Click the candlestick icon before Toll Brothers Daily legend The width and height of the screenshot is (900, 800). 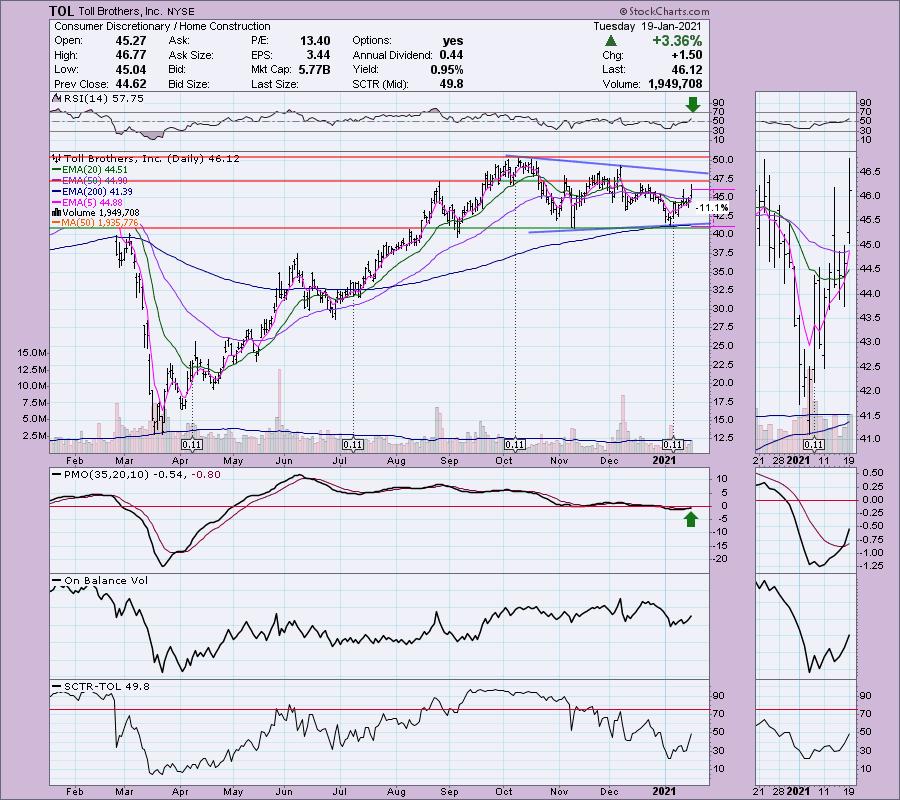56,158
